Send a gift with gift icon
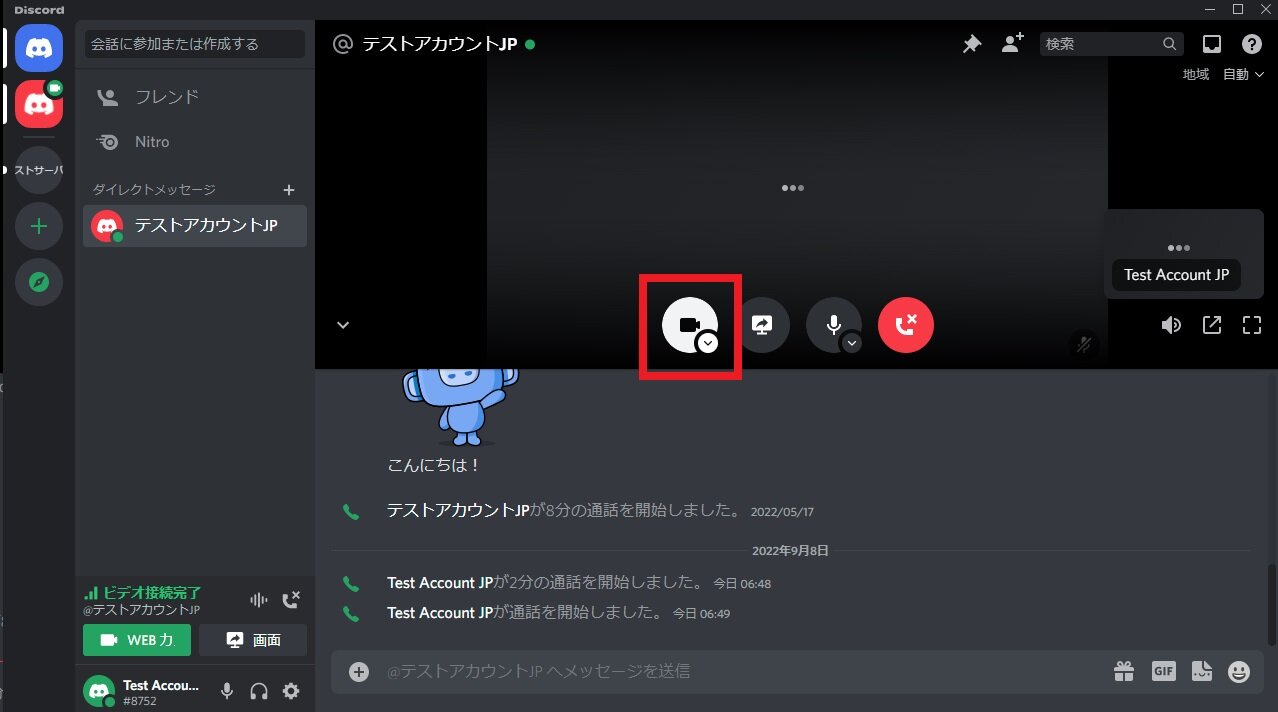Image resolution: width=1278 pixels, height=712 pixels. (1124, 672)
